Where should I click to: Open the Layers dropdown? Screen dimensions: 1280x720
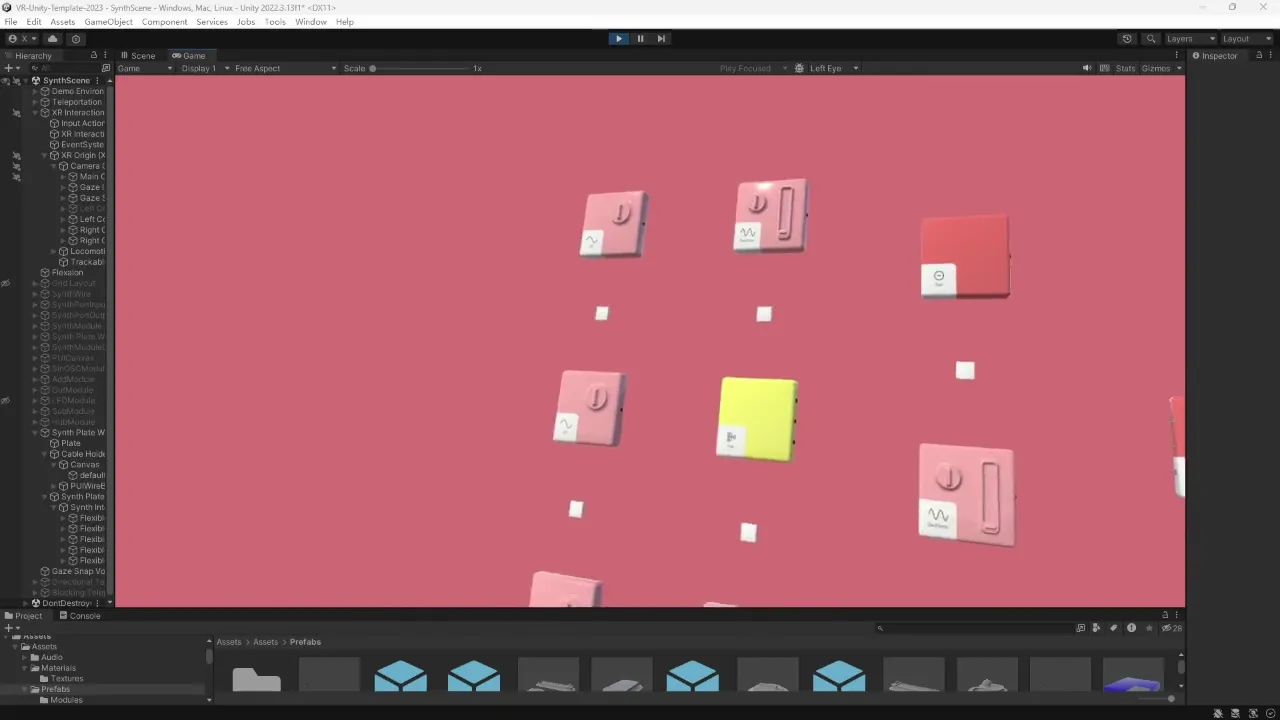pos(1190,39)
